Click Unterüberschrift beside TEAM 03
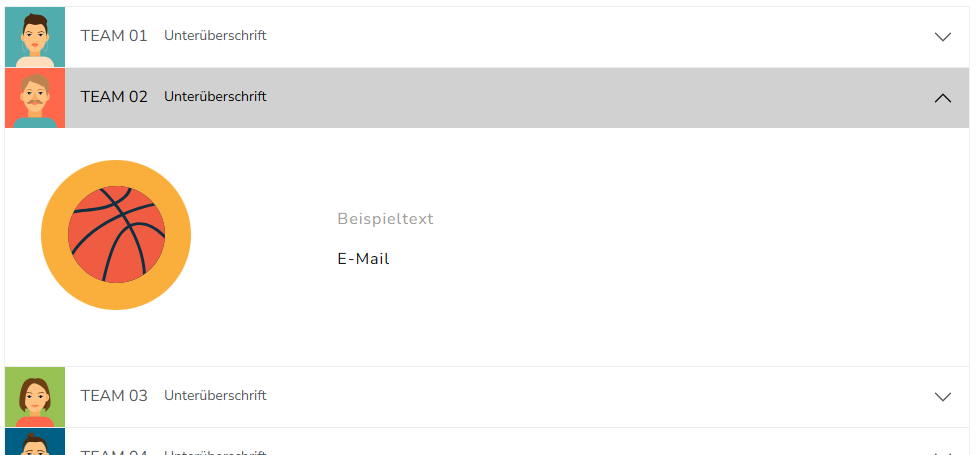The height and width of the screenshot is (455, 977). [x=215, y=396]
